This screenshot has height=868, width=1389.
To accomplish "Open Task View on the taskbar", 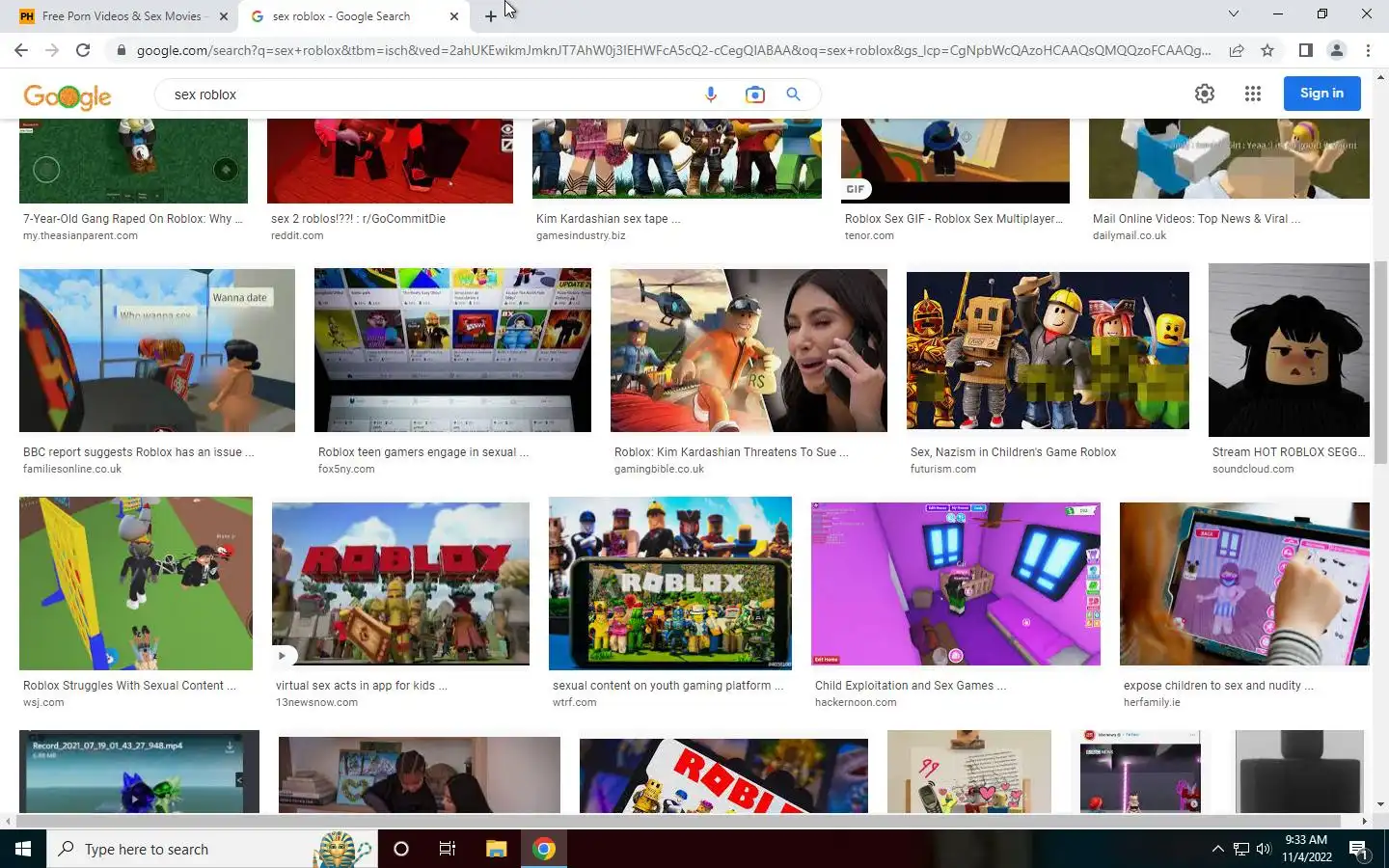I will pyautogui.click(x=448, y=849).
